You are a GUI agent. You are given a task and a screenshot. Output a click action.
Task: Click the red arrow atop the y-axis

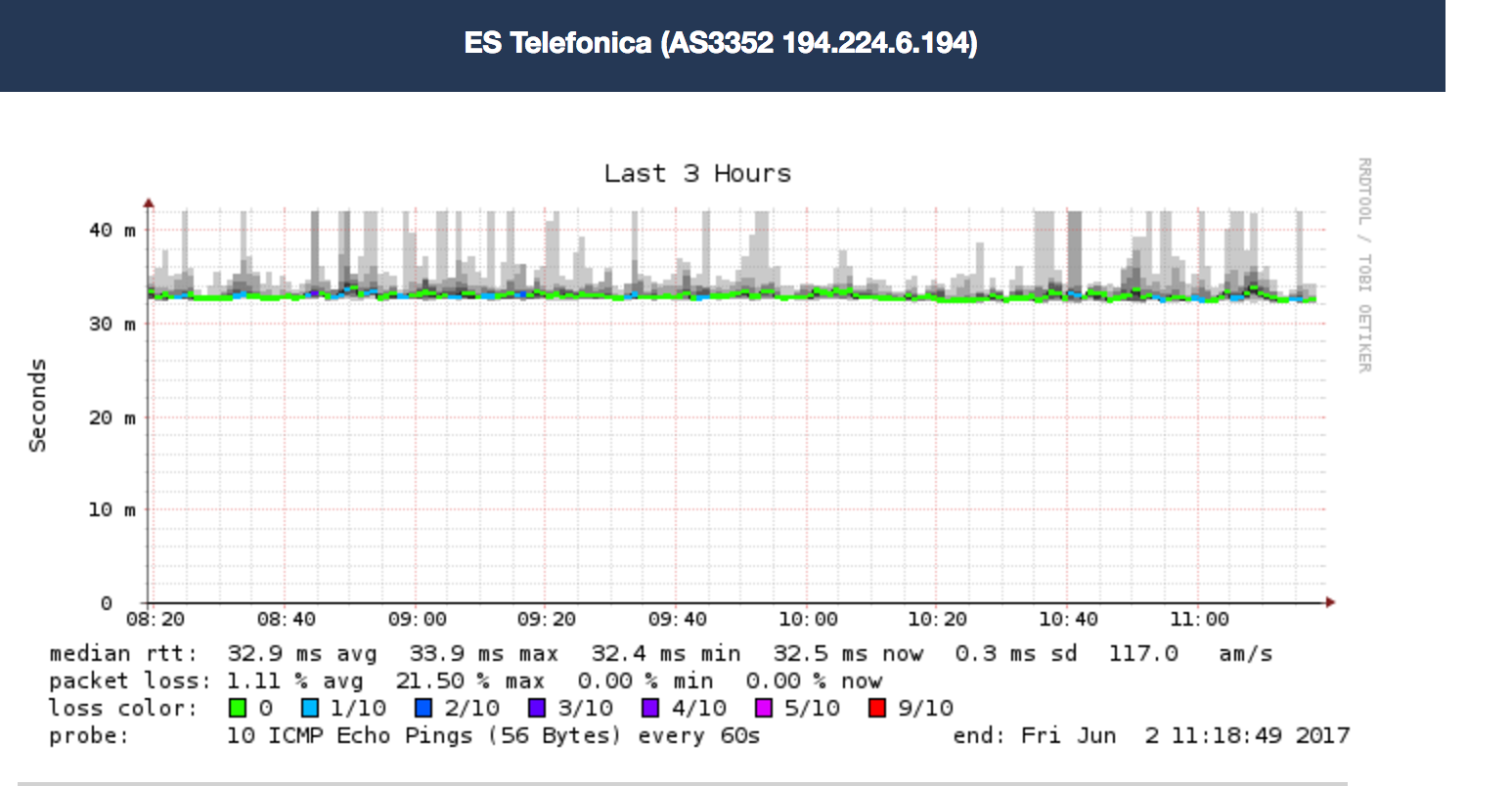click(x=149, y=203)
